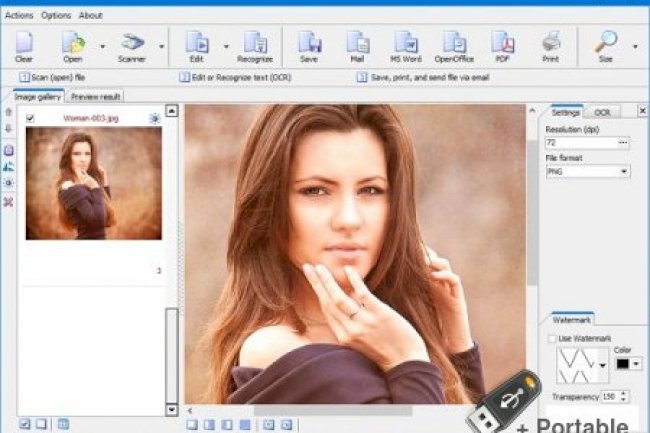Open the Options menu
Viewport: 650px width, 433px height.
pyautogui.click(x=56, y=15)
